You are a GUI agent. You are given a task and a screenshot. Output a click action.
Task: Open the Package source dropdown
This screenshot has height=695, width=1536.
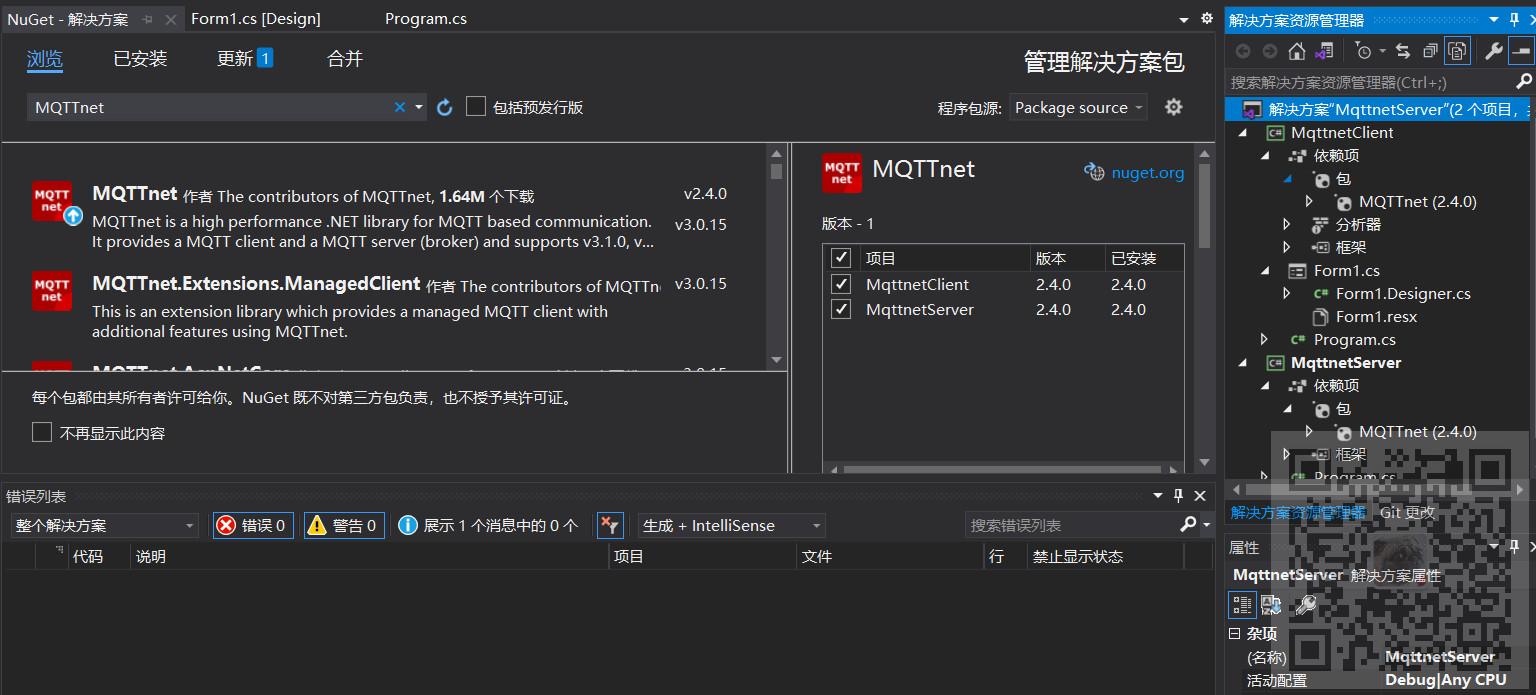coord(1079,107)
